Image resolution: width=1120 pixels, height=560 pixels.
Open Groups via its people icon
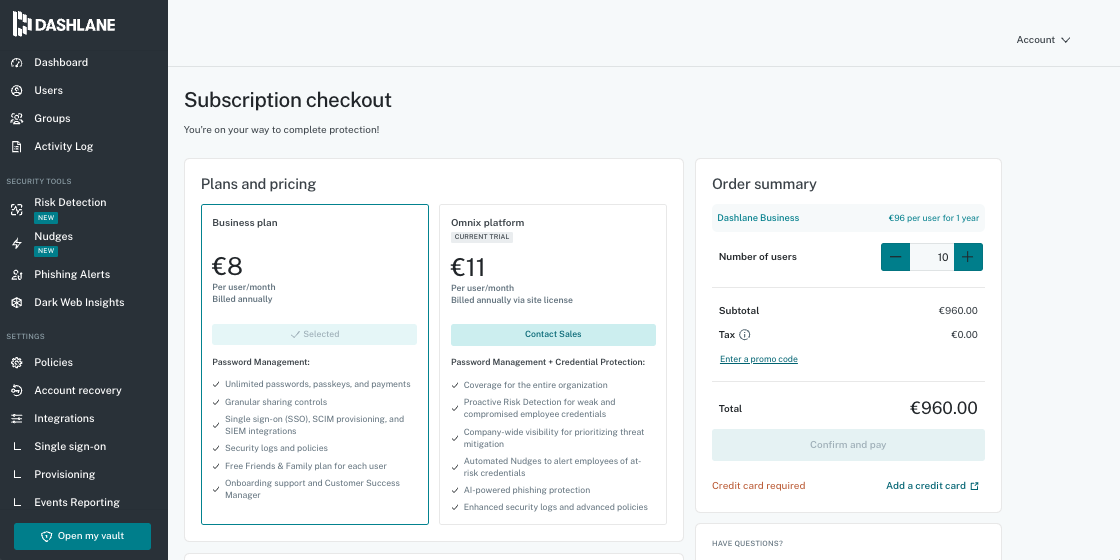tap(17, 119)
